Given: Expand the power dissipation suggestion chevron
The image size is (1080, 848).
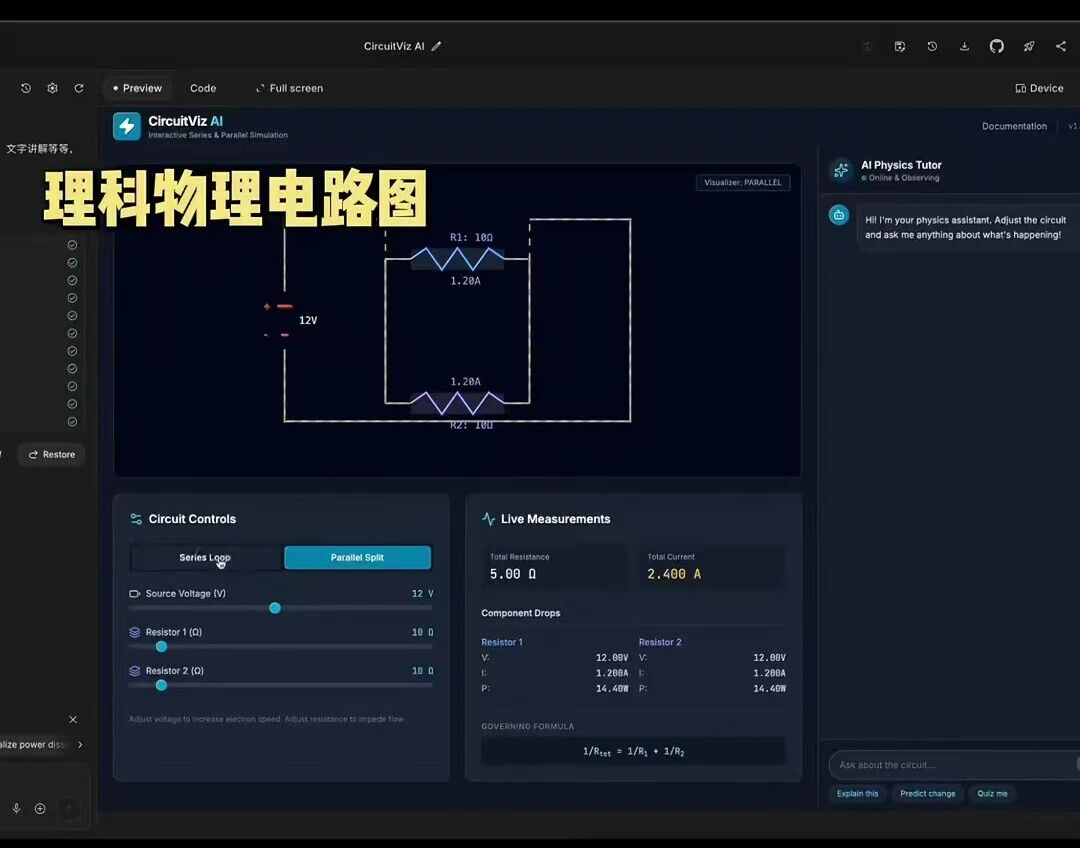Looking at the screenshot, I should click(79, 744).
